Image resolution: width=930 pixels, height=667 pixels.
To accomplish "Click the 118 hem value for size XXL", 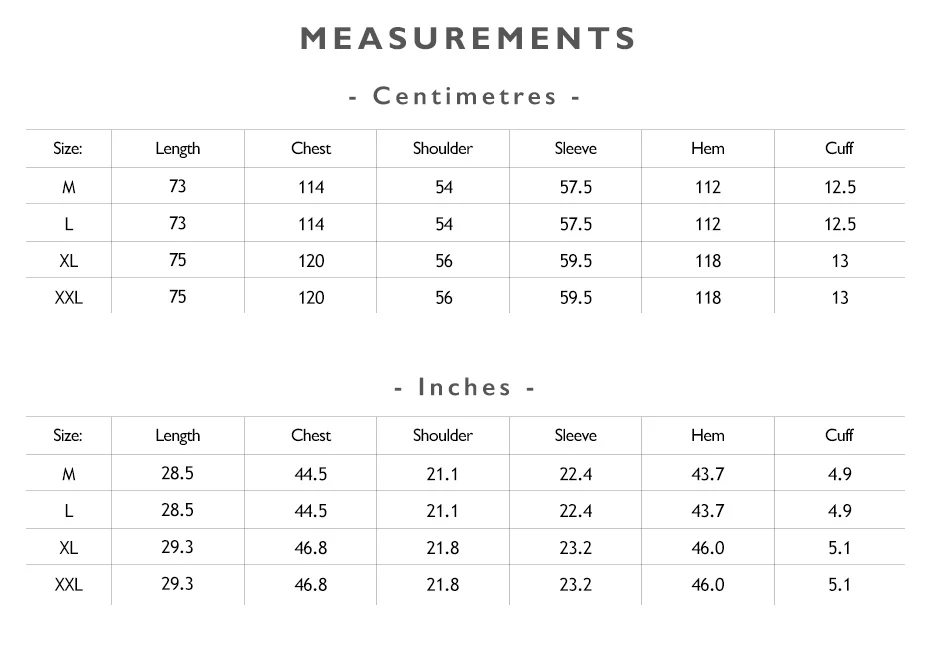I will [x=708, y=298].
